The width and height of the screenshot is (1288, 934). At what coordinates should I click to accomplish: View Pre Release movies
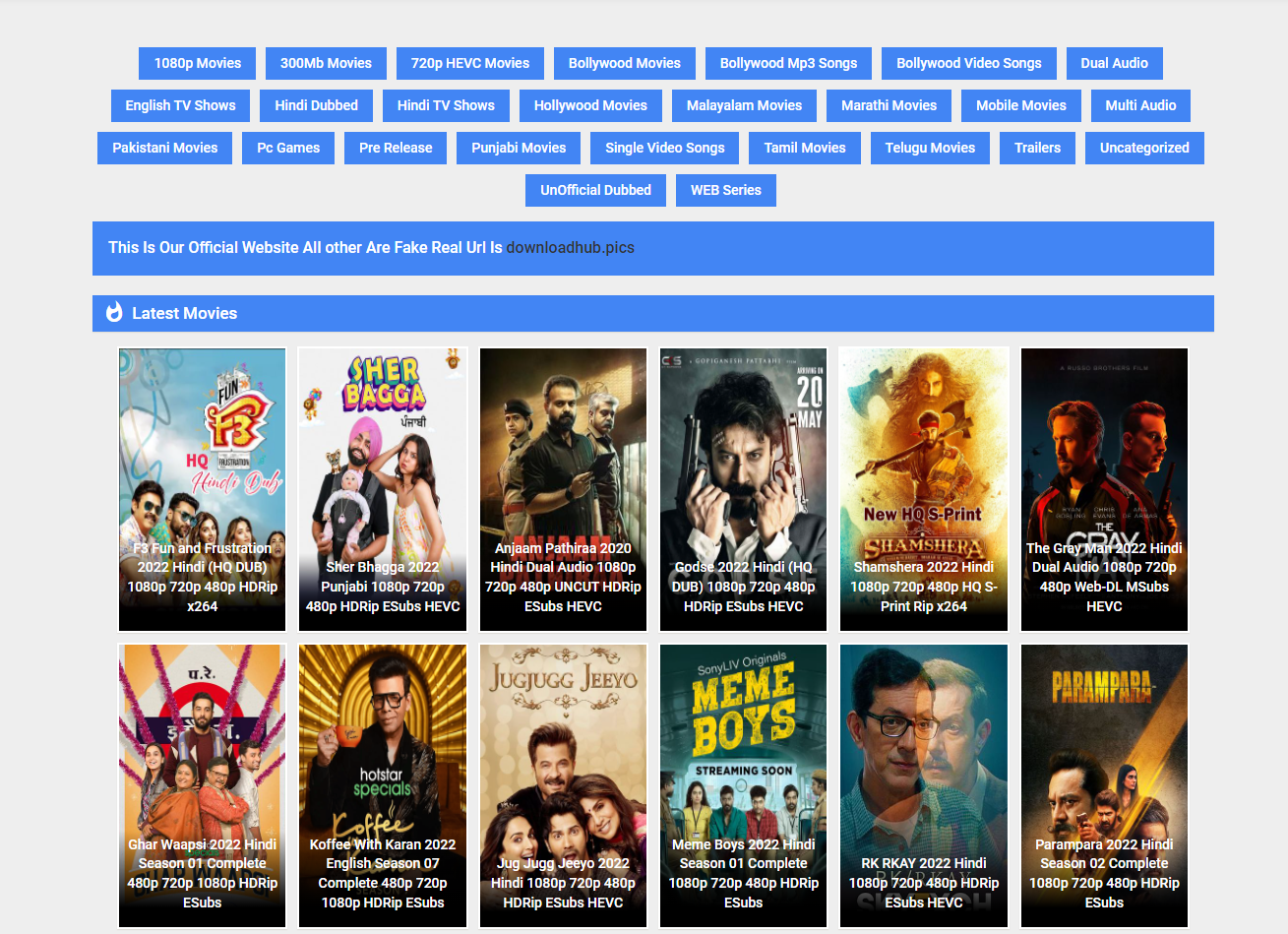(396, 148)
